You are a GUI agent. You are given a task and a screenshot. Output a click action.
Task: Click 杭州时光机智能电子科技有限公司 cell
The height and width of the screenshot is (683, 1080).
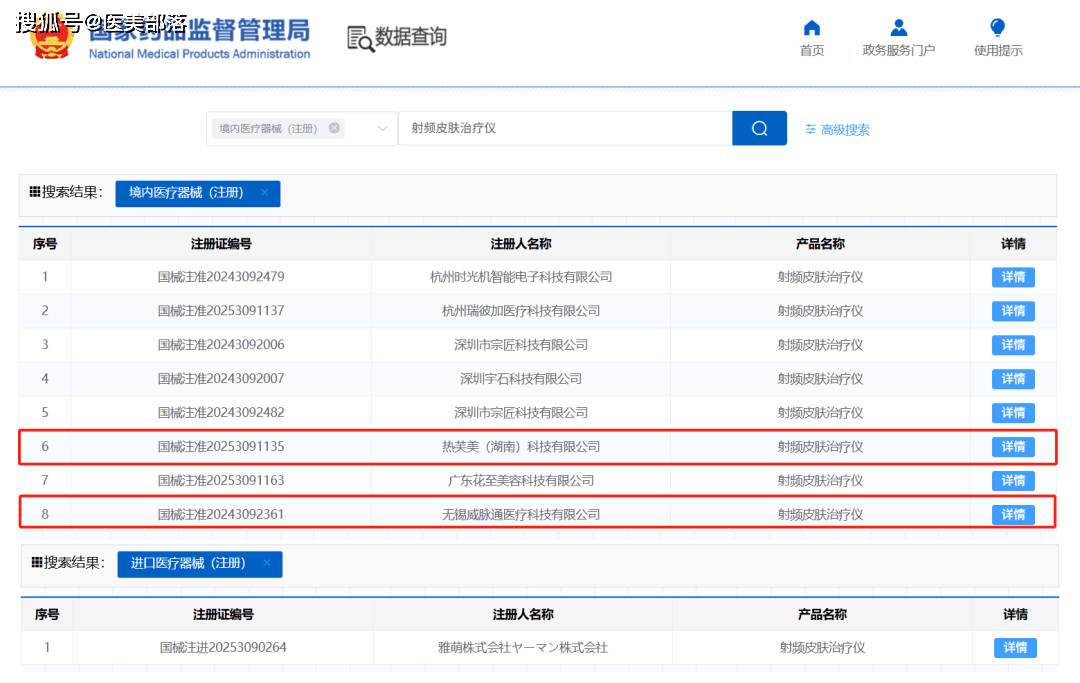coord(521,277)
